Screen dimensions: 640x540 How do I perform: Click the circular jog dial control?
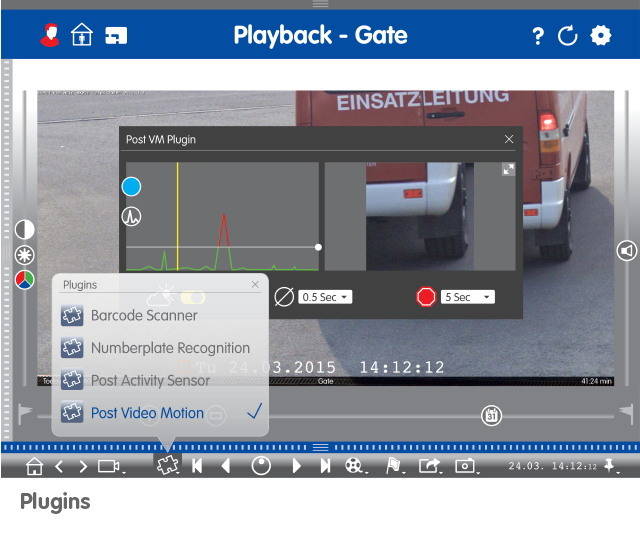pyautogui.click(x=261, y=466)
